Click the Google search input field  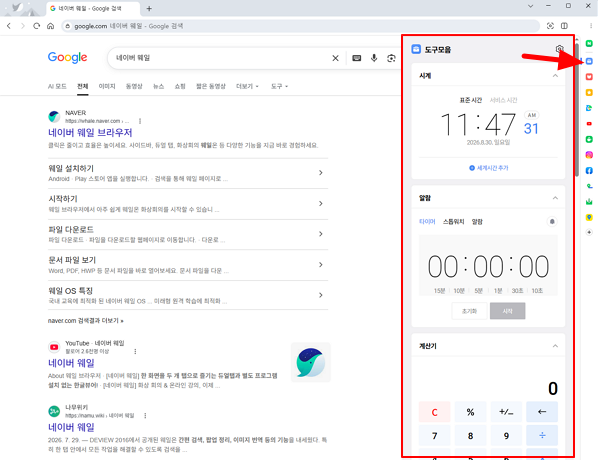(x=221, y=58)
